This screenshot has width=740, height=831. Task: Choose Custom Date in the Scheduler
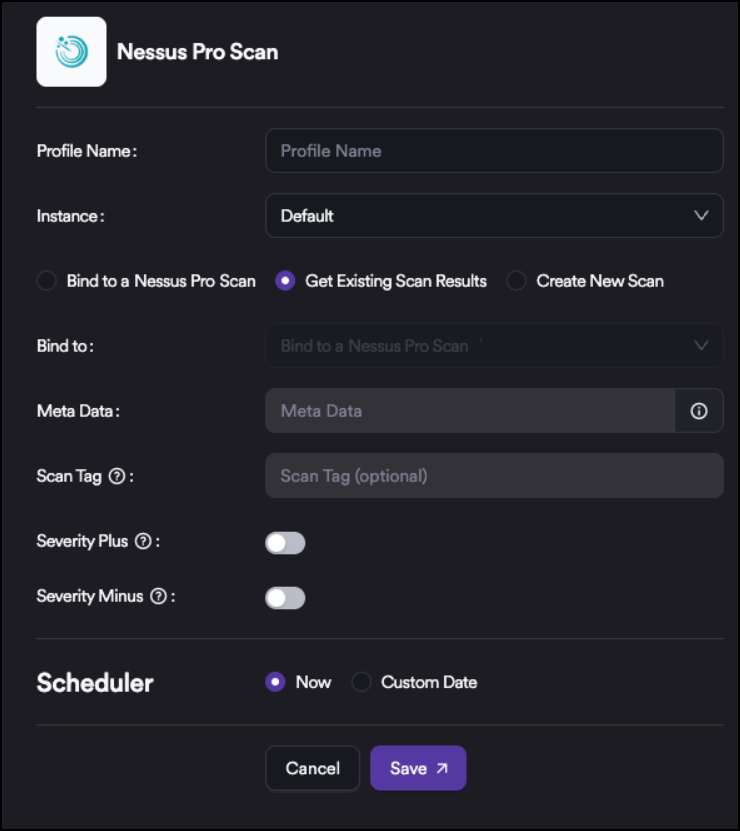[362, 682]
